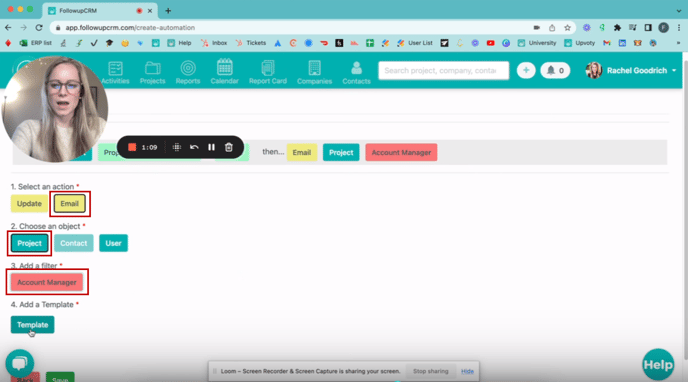Expand the tab search arrow at top right

coord(679,10)
